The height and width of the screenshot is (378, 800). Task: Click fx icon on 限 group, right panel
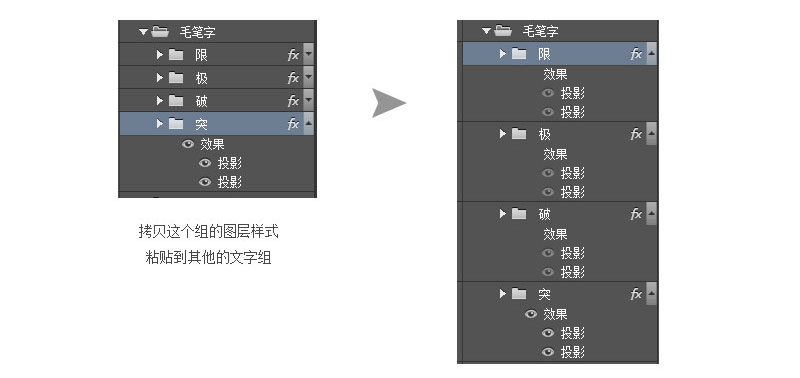coord(636,54)
